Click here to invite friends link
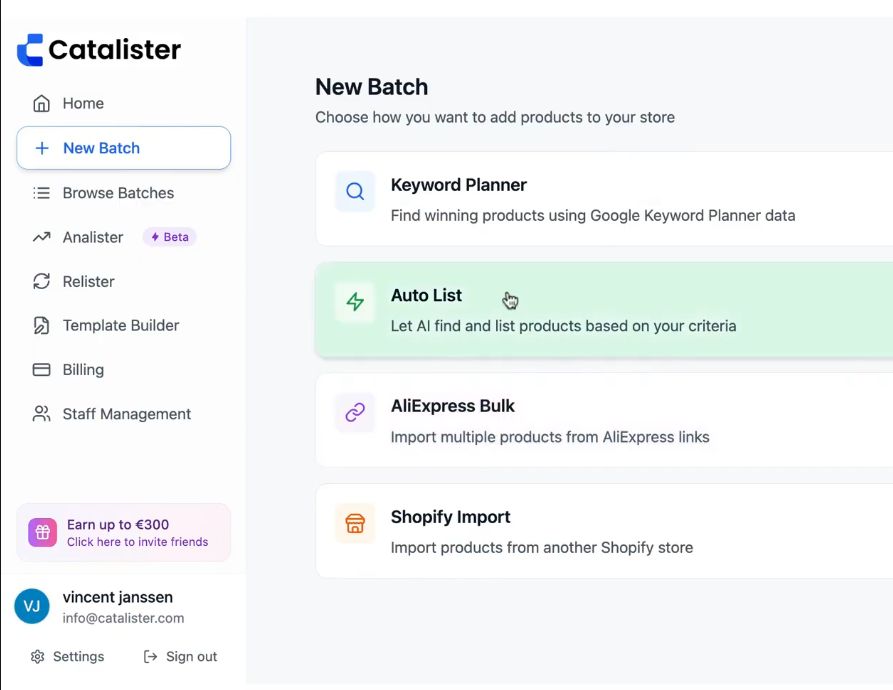 137,542
